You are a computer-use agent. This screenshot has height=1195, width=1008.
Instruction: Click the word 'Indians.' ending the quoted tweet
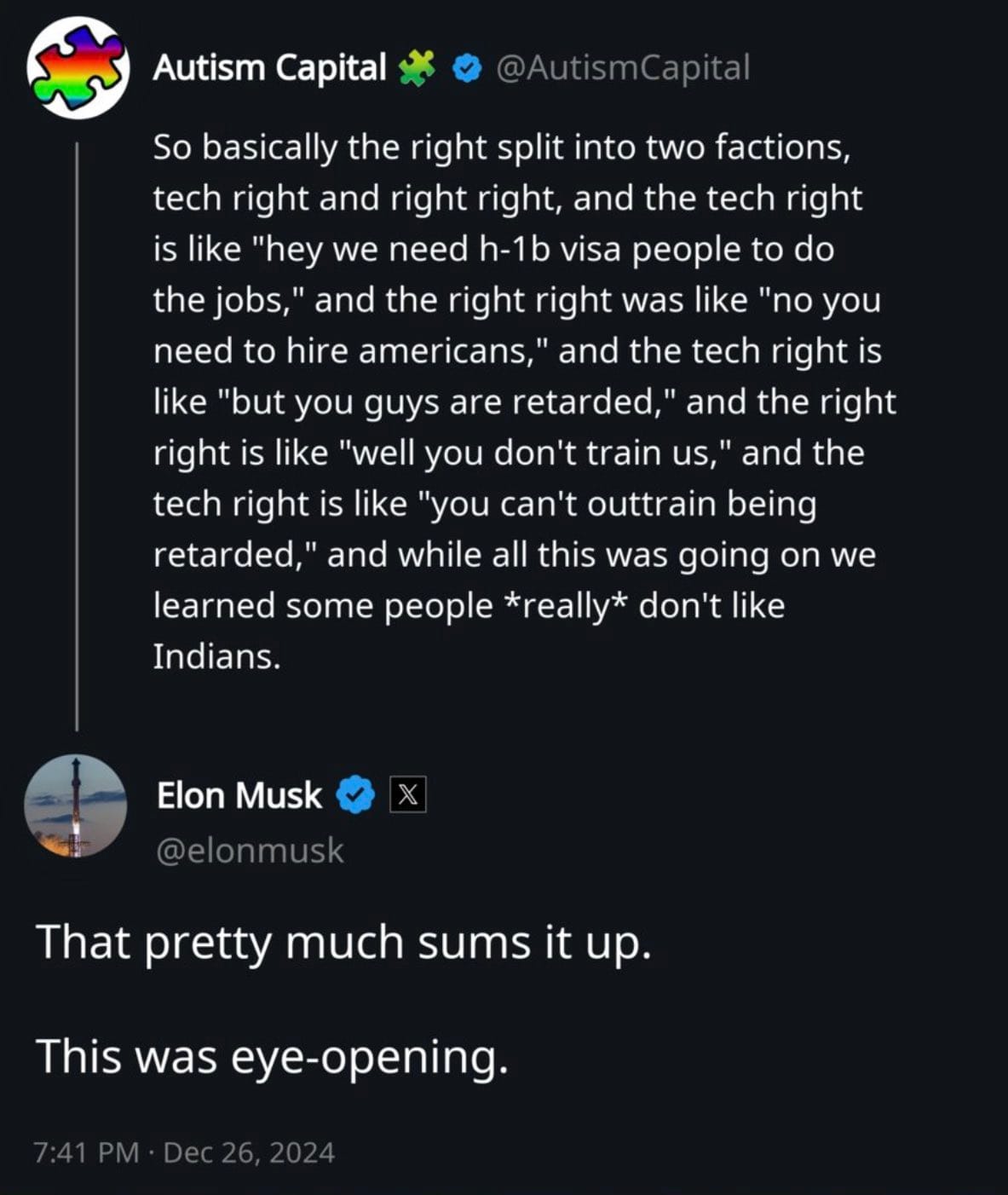point(216,656)
